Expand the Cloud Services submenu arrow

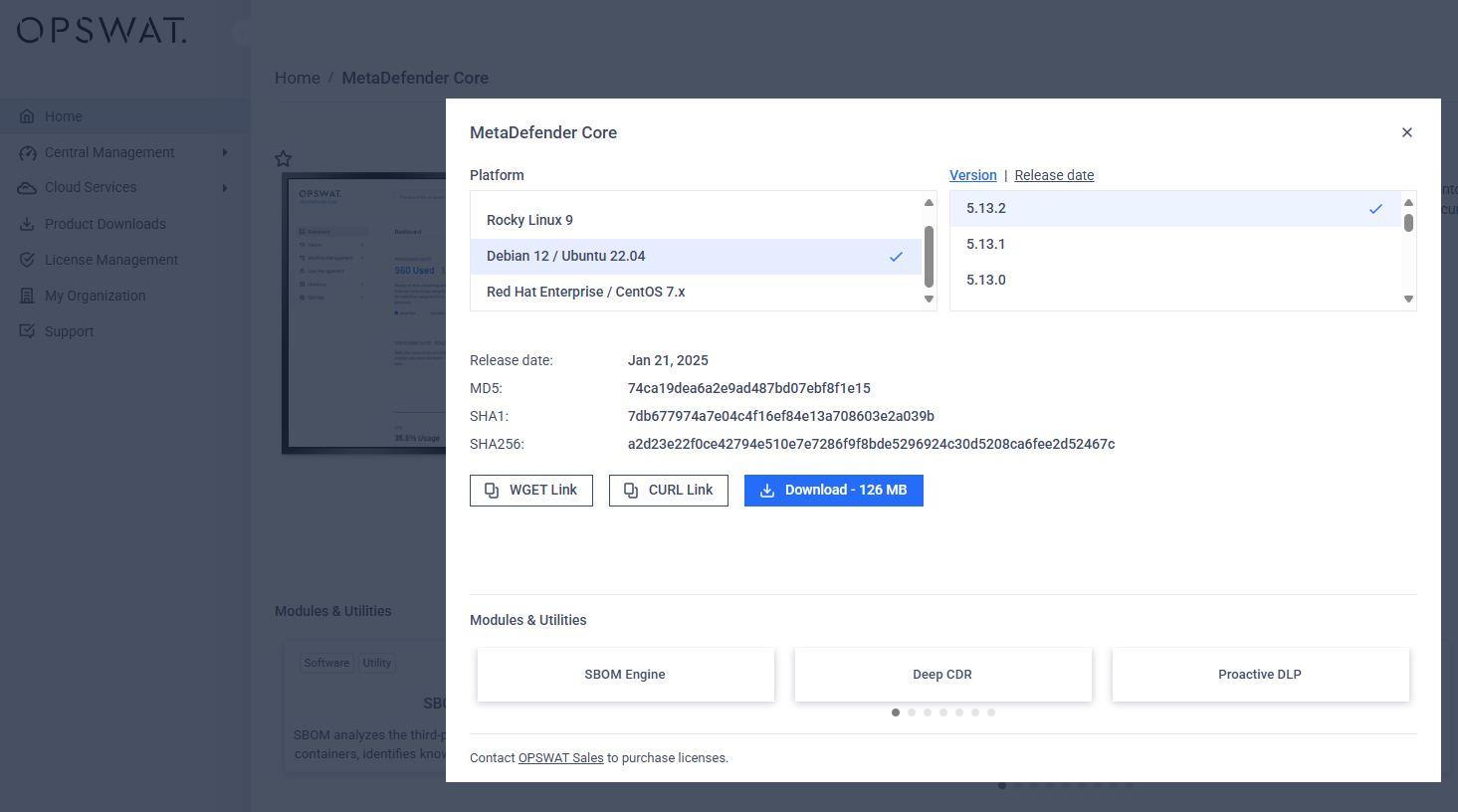225,188
